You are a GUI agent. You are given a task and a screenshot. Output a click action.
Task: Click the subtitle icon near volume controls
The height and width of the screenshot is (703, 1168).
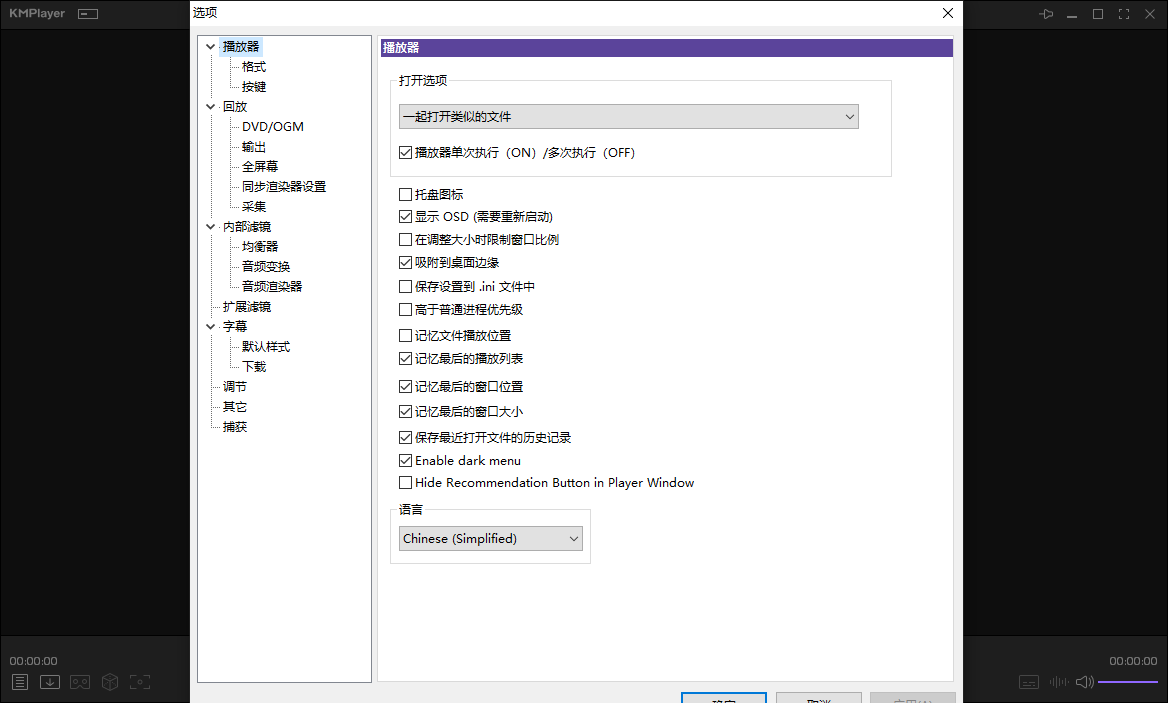tap(1028, 681)
